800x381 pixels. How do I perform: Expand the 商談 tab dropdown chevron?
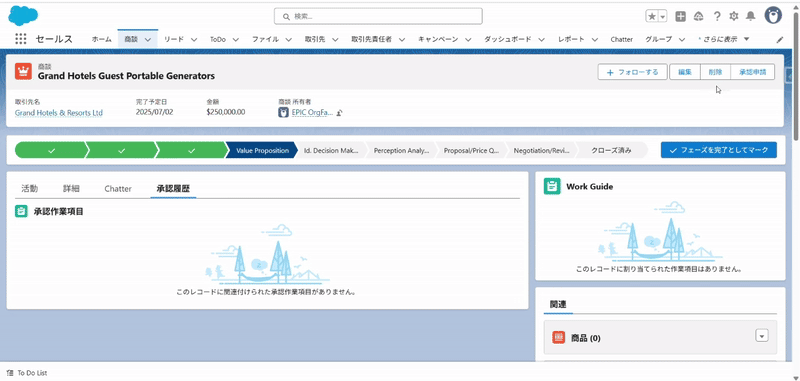coord(148,39)
